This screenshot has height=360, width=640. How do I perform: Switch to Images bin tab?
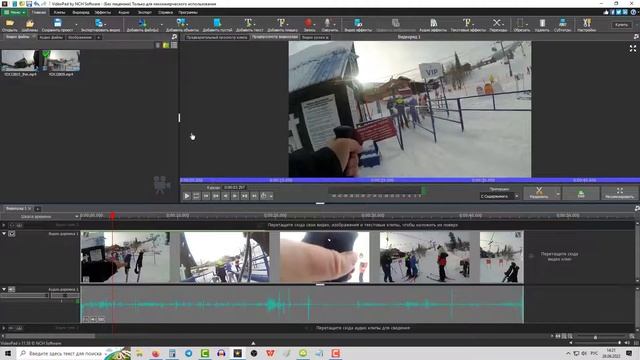coord(80,37)
